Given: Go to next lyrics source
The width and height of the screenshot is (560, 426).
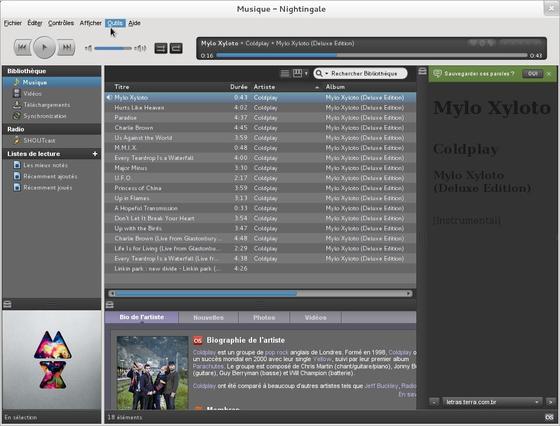Looking at the screenshot, I should [x=550, y=402].
